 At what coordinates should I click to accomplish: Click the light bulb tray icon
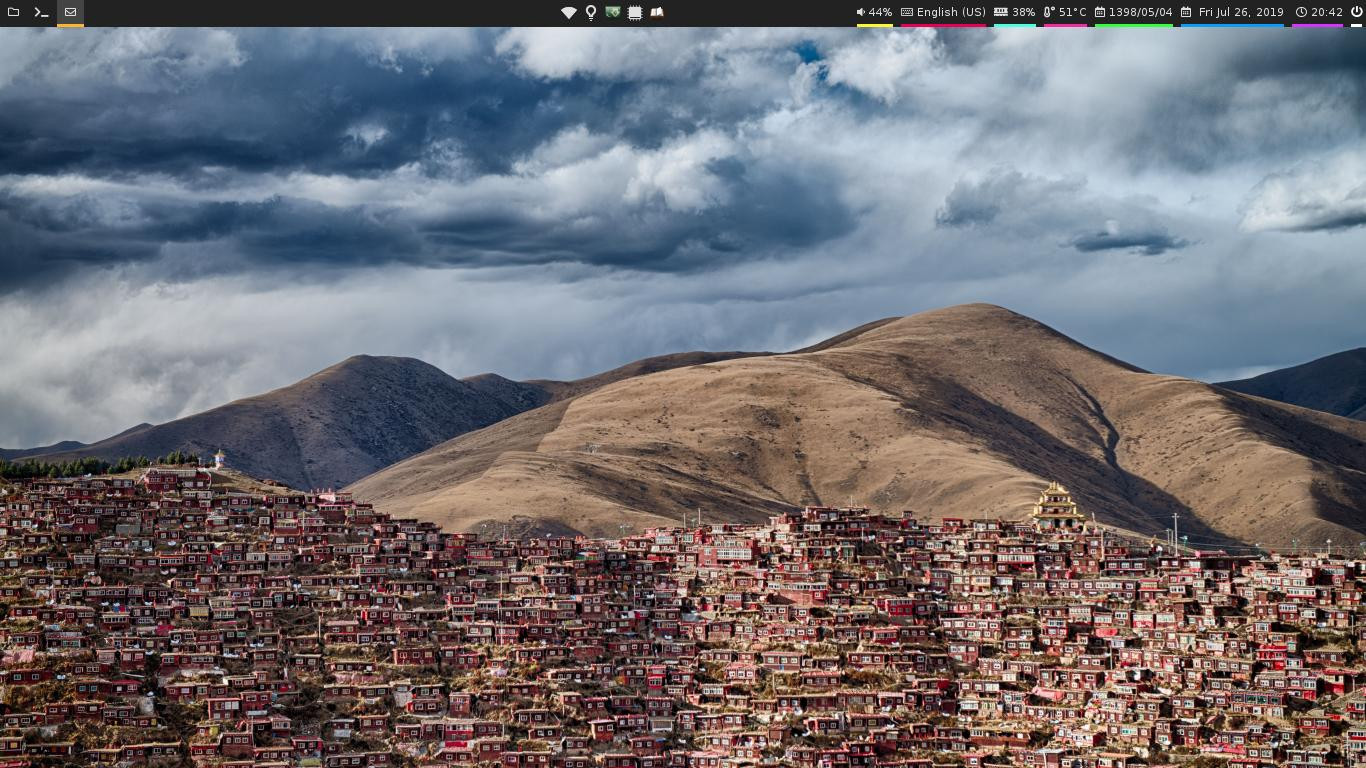[x=591, y=12]
